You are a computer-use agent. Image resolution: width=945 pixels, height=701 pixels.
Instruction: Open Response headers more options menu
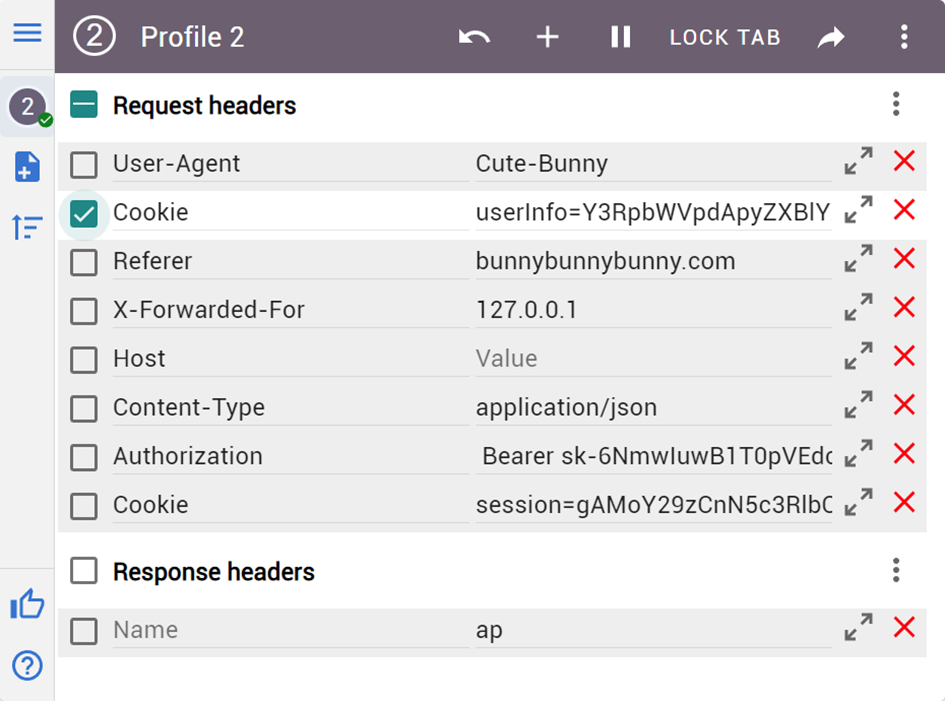[896, 570]
